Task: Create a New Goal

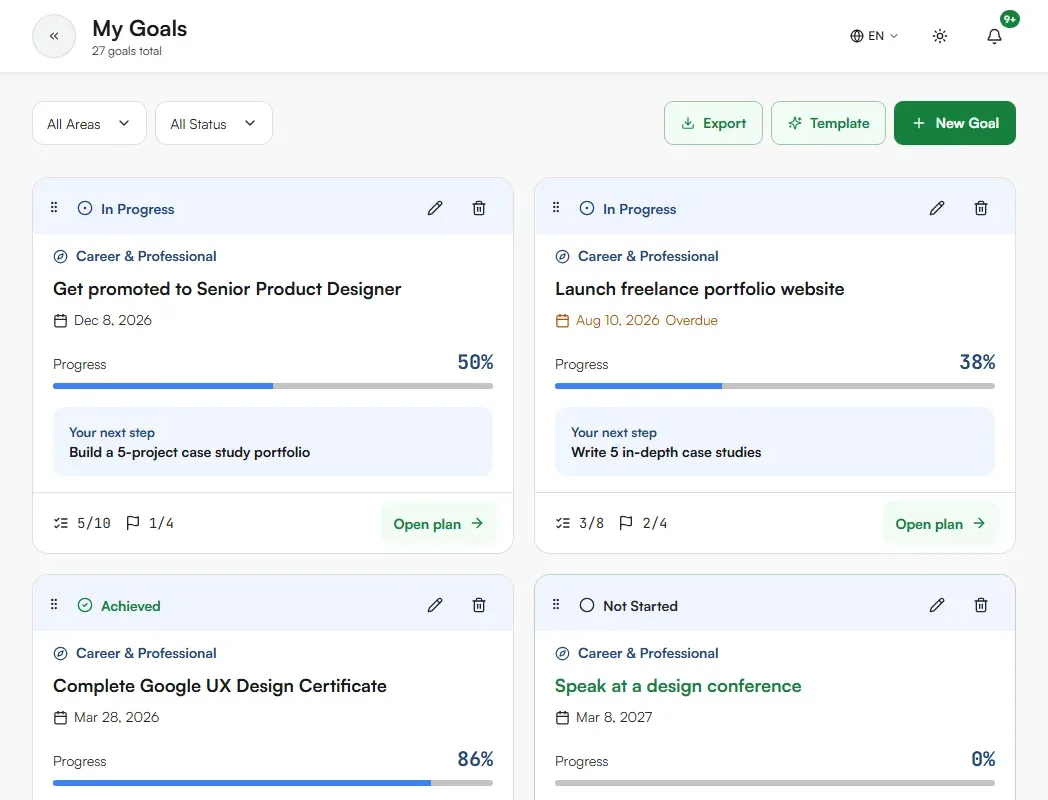Action: (954, 123)
